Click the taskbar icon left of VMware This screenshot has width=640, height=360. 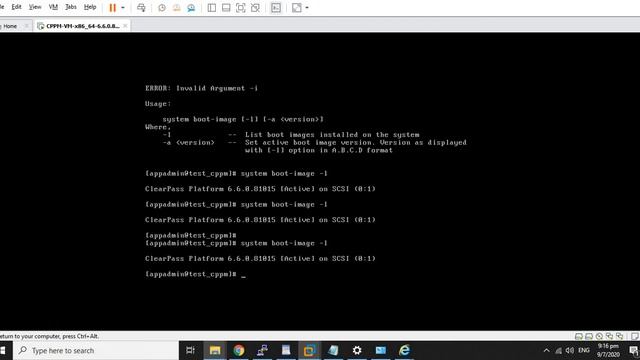pos(286,350)
